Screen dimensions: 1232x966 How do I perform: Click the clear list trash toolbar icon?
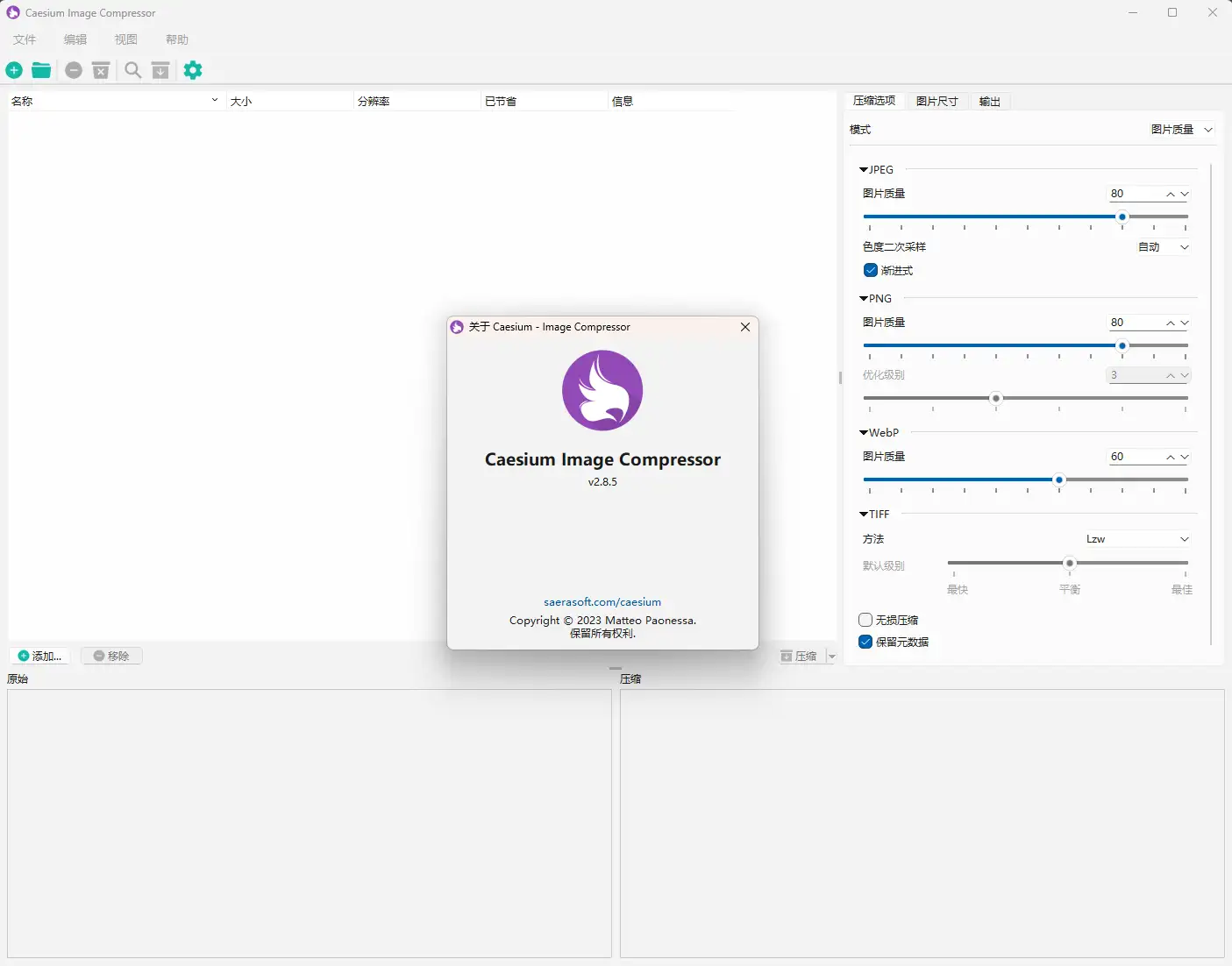(x=101, y=70)
